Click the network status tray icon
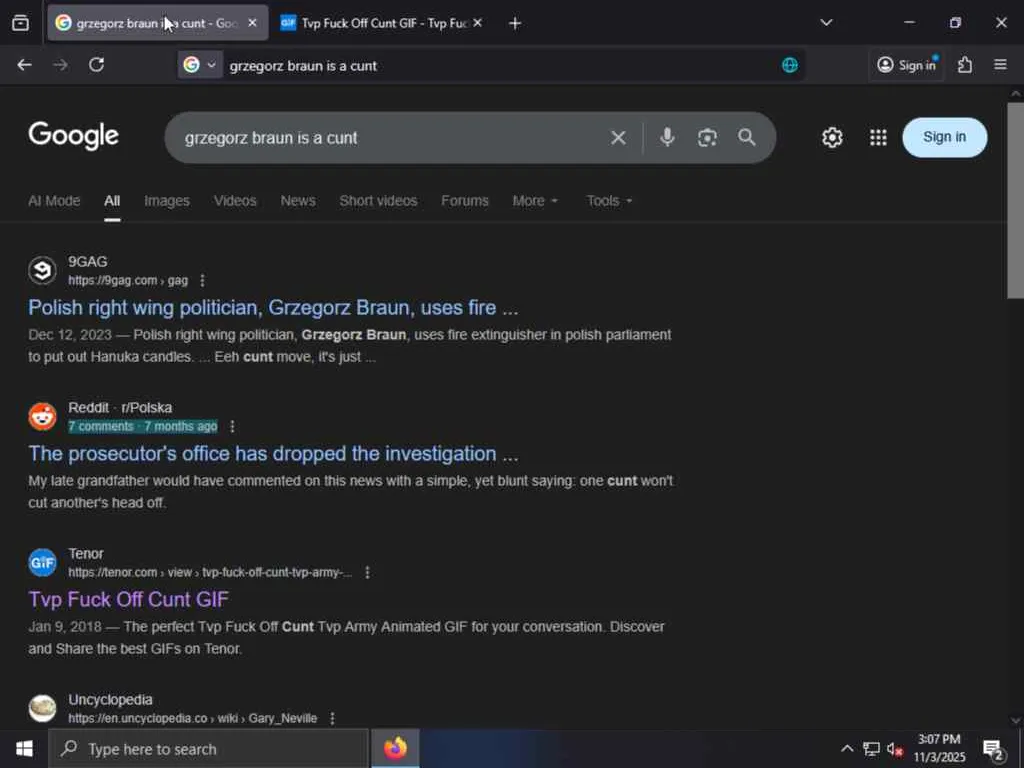 871,749
